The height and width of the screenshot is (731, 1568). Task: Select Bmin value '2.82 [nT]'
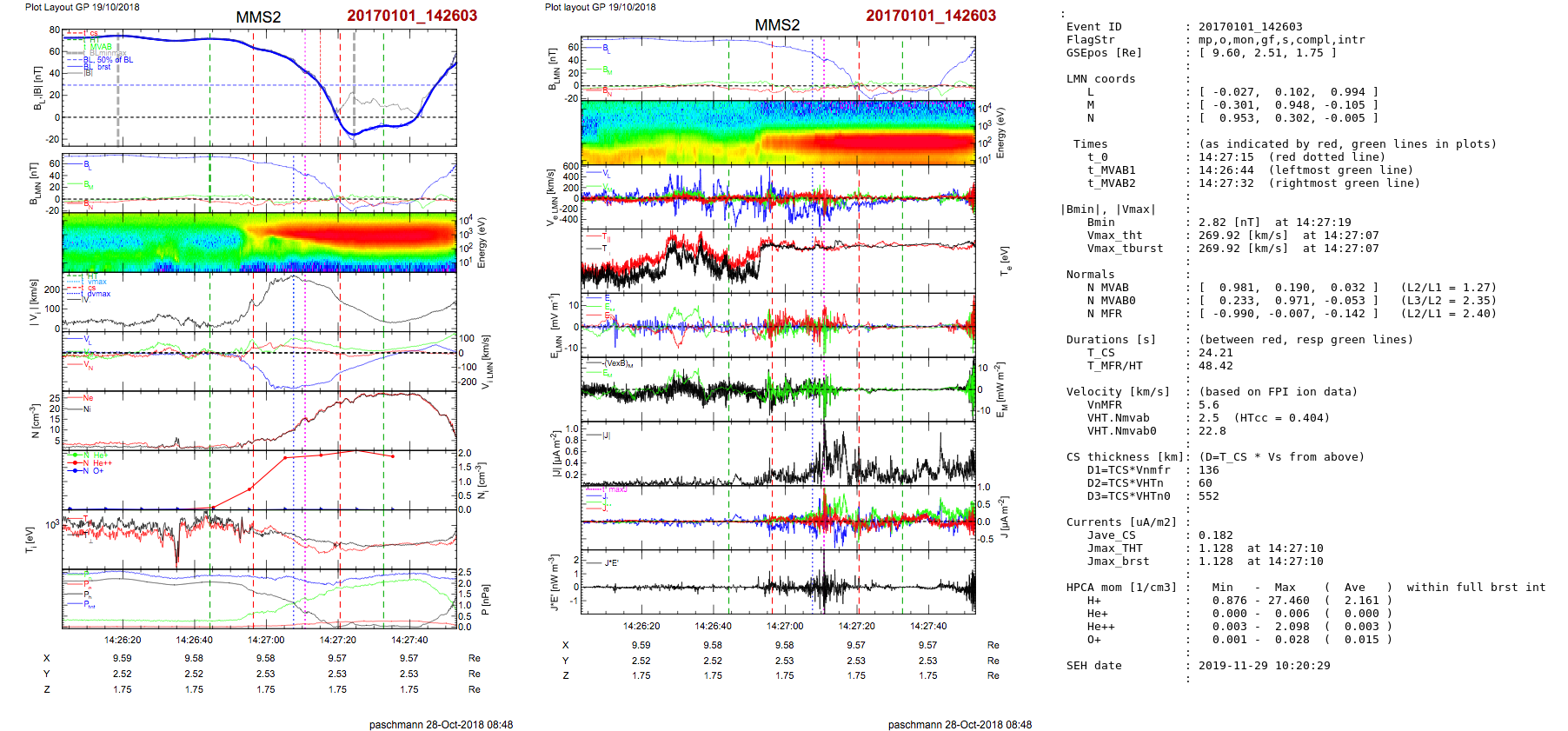(1229, 223)
